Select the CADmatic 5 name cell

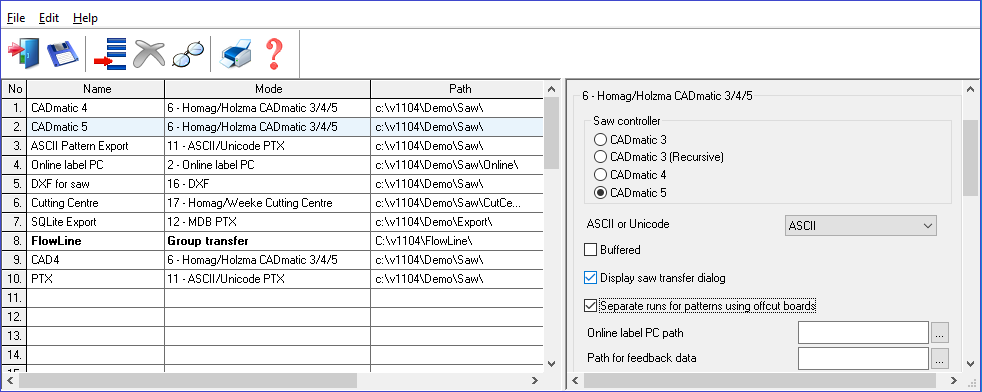tap(96, 126)
